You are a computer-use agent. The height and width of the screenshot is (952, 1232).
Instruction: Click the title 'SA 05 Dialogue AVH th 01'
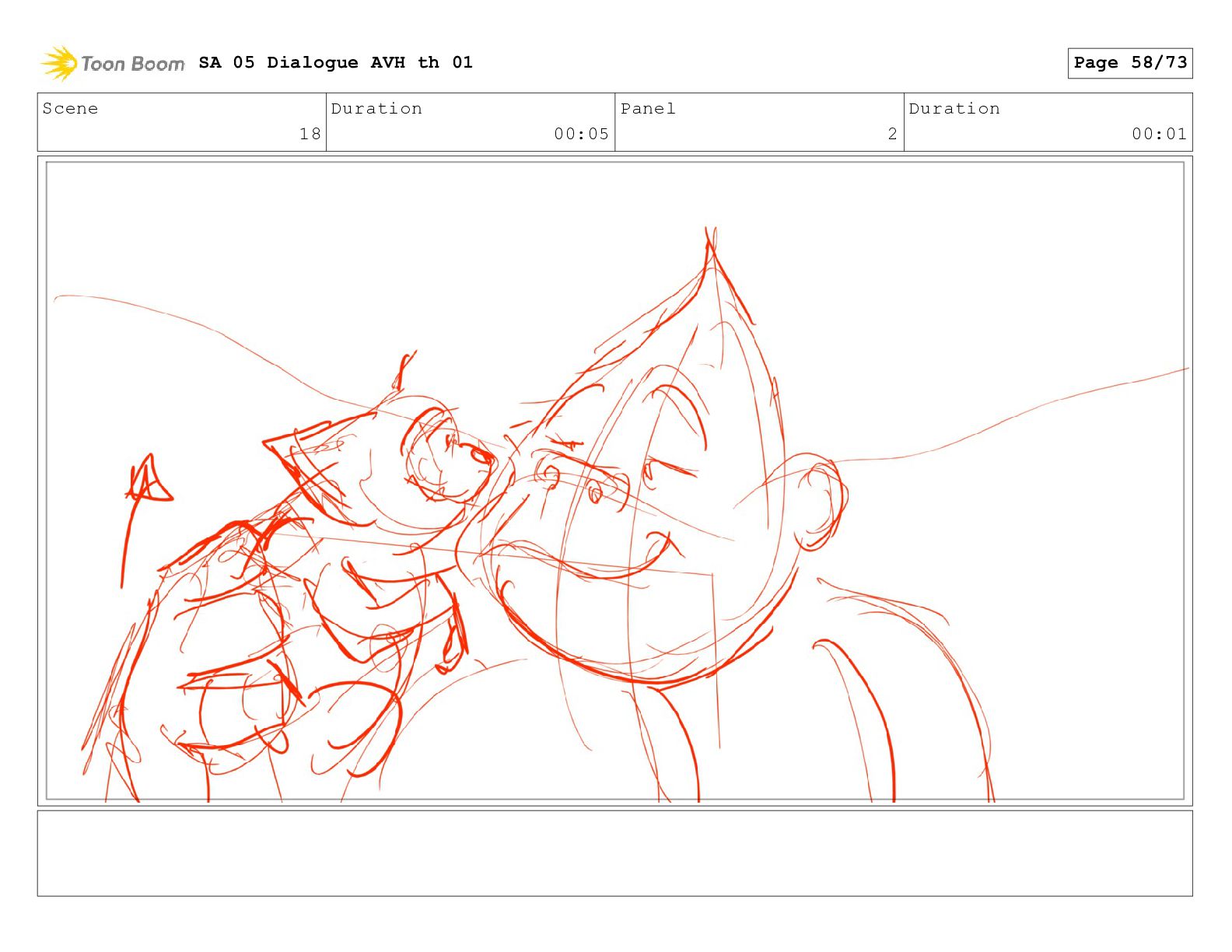(335, 62)
